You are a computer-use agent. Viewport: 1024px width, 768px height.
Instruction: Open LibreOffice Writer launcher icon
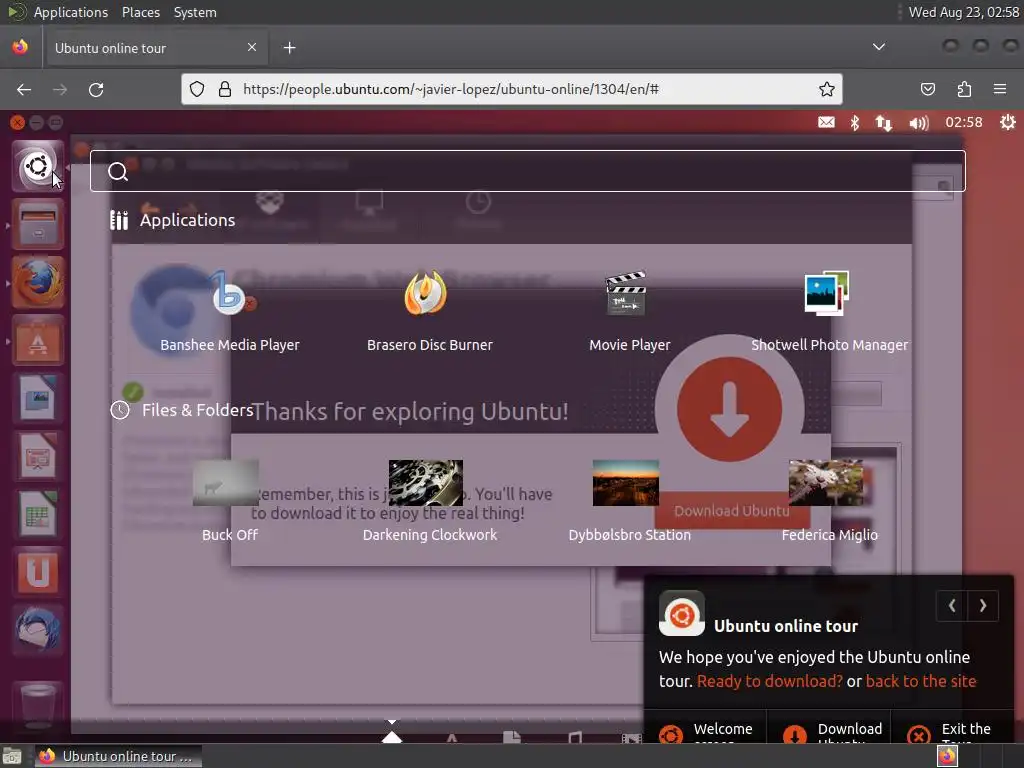pyautogui.click(x=37, y=398)
